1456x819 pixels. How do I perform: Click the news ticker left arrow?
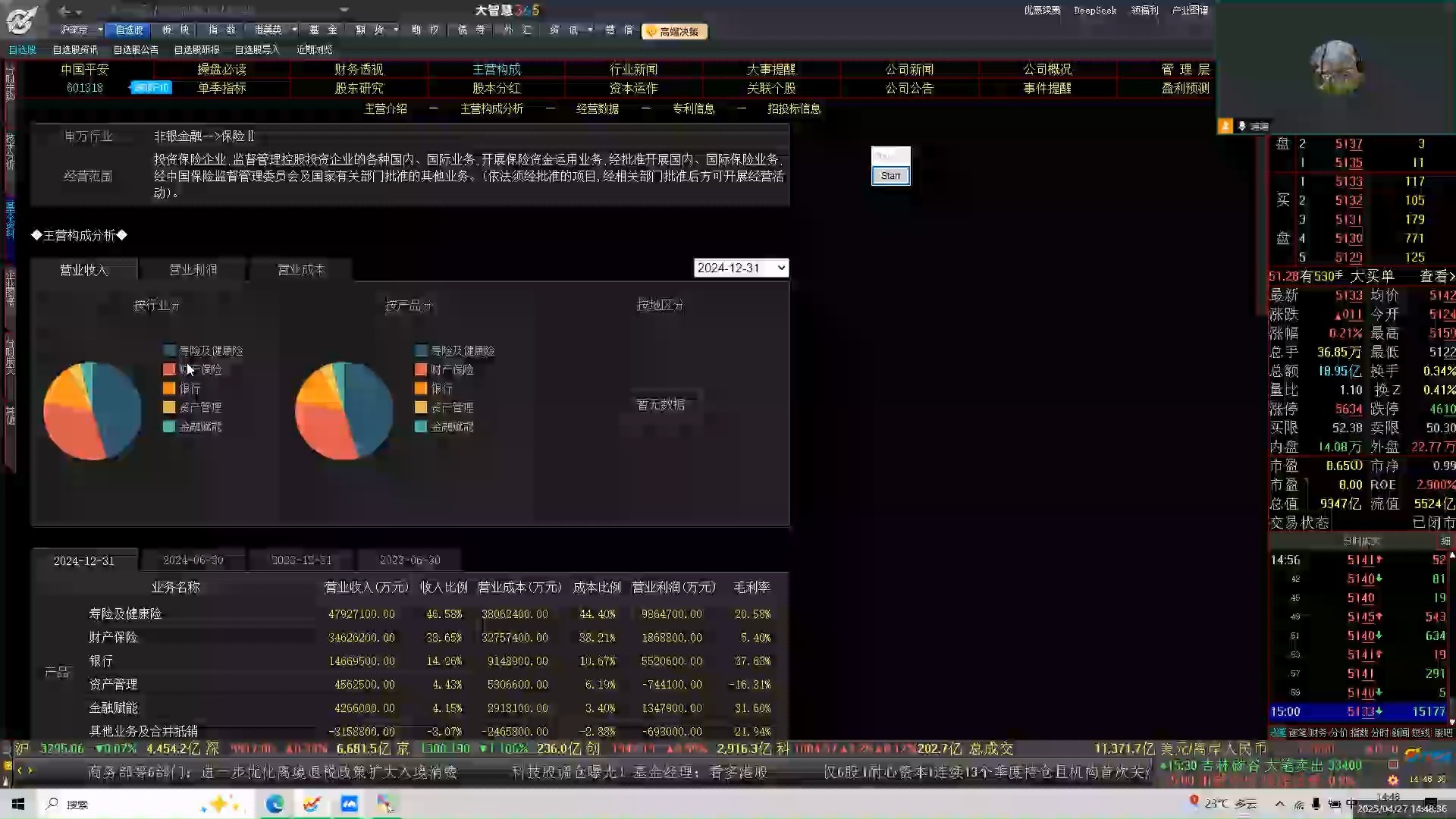click(20, 770)
